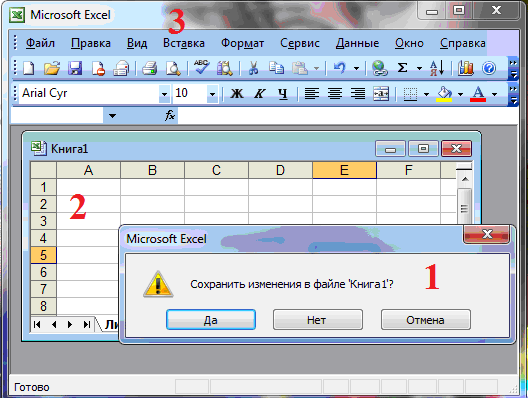Copy with the two-pages icon
The image size is (530, 398).
276,68
